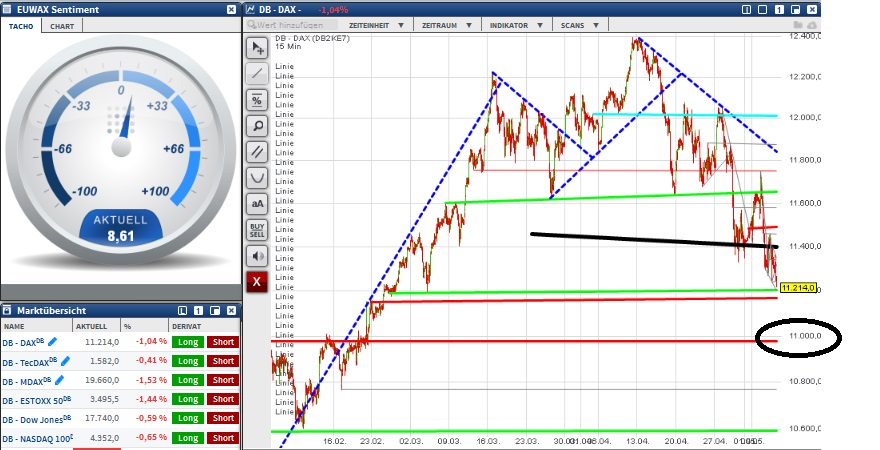Select the percent retracement tool
880x450 pixels.
point(257,100)
